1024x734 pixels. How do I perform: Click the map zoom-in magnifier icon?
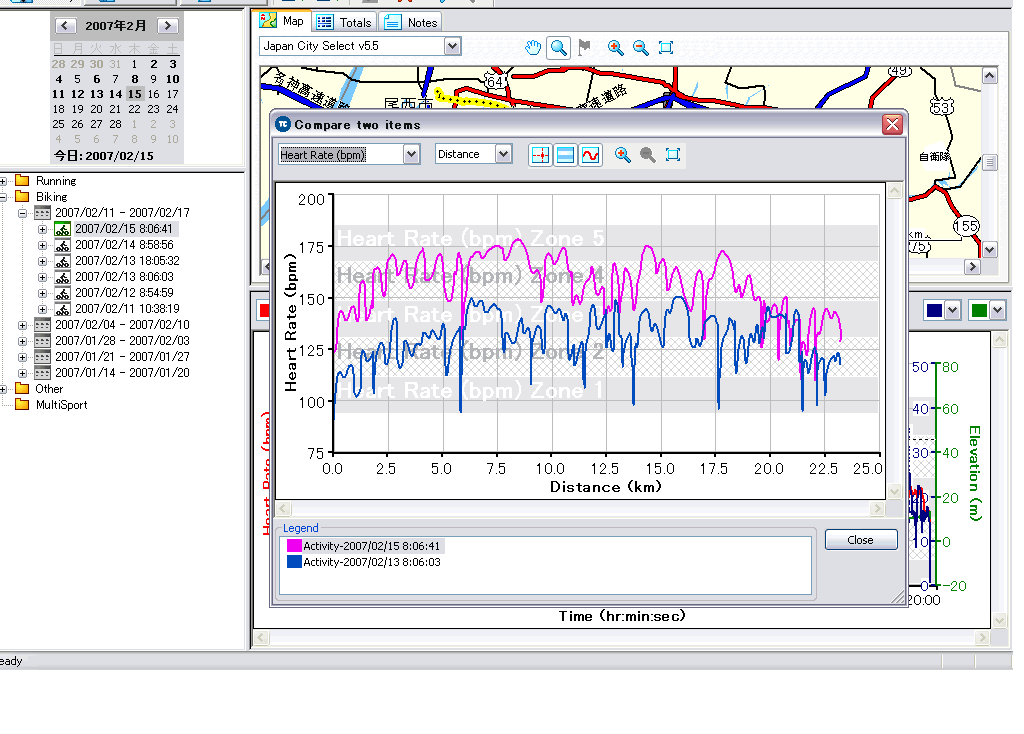click(615, 47)
